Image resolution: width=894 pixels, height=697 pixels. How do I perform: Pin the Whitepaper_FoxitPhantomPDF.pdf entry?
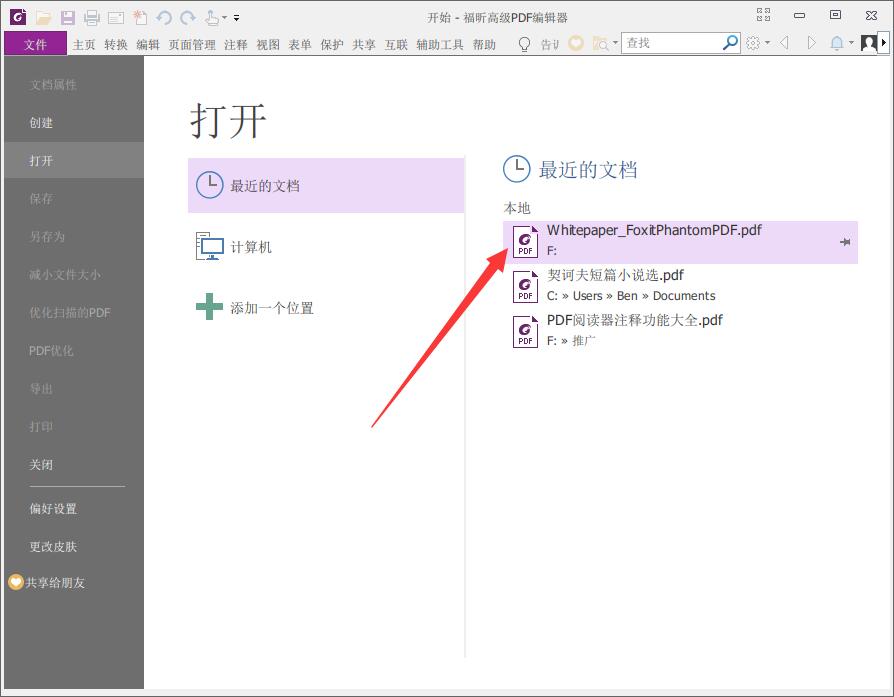(845, 242)
